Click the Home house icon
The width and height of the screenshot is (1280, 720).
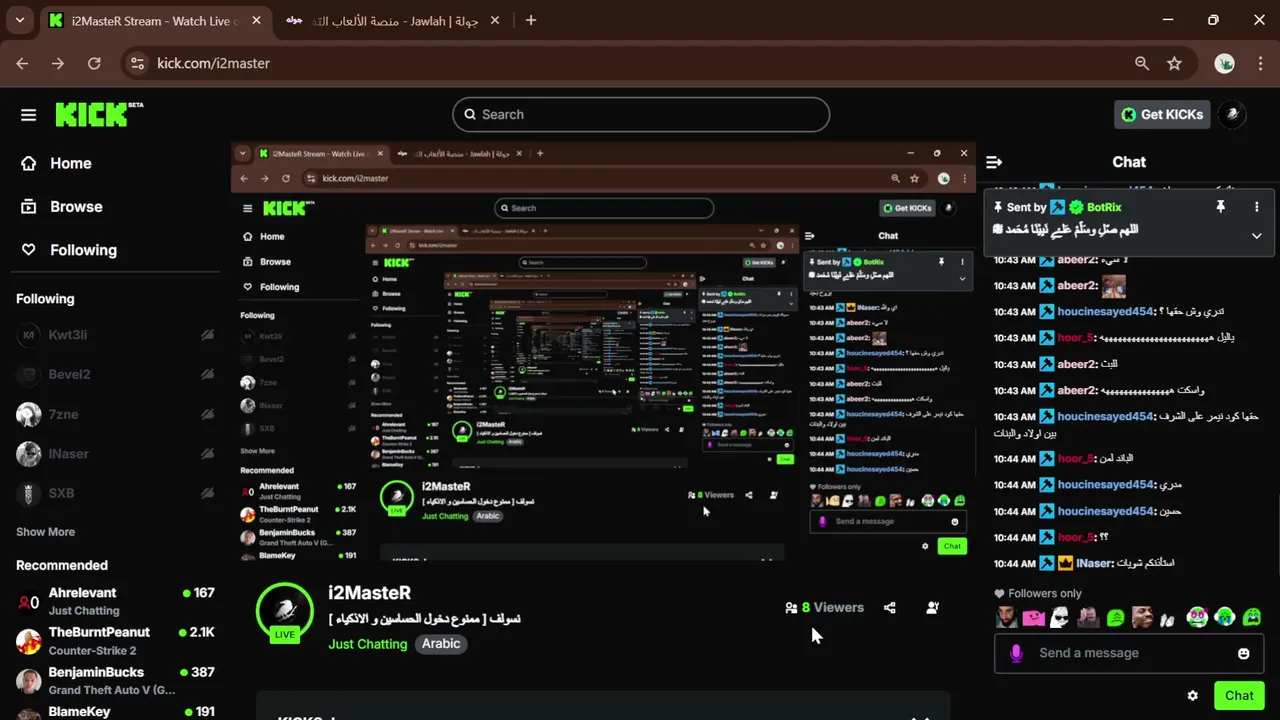click(x=29, y=163)
